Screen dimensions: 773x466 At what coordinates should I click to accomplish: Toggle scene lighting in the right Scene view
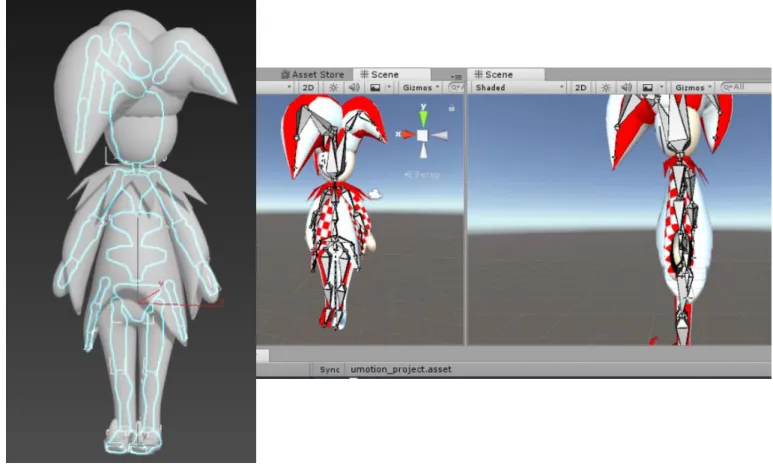pos(606,88)
